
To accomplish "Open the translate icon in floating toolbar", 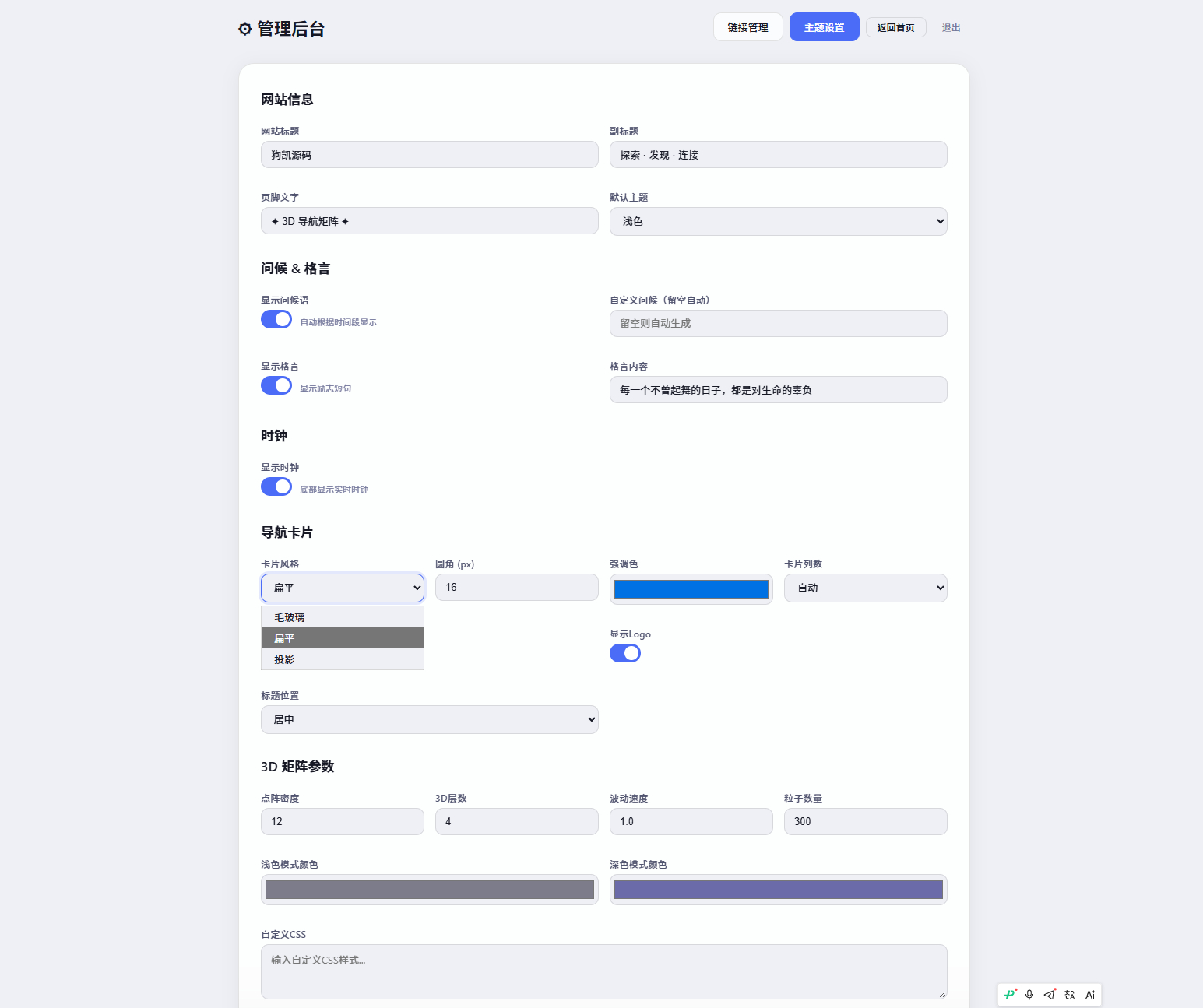I will 1070,995.
